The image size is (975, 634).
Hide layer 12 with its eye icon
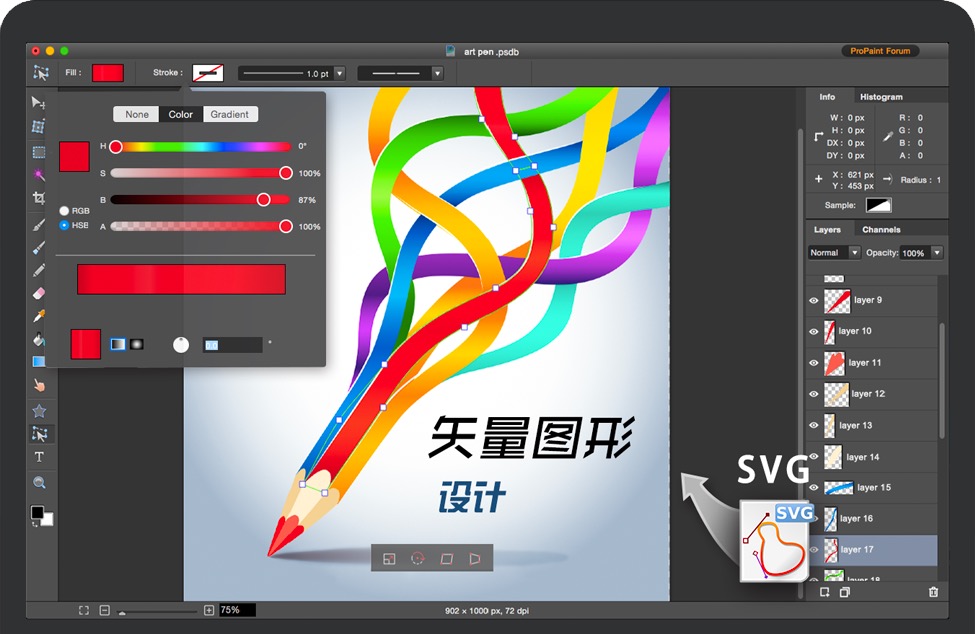pos(813,394)
